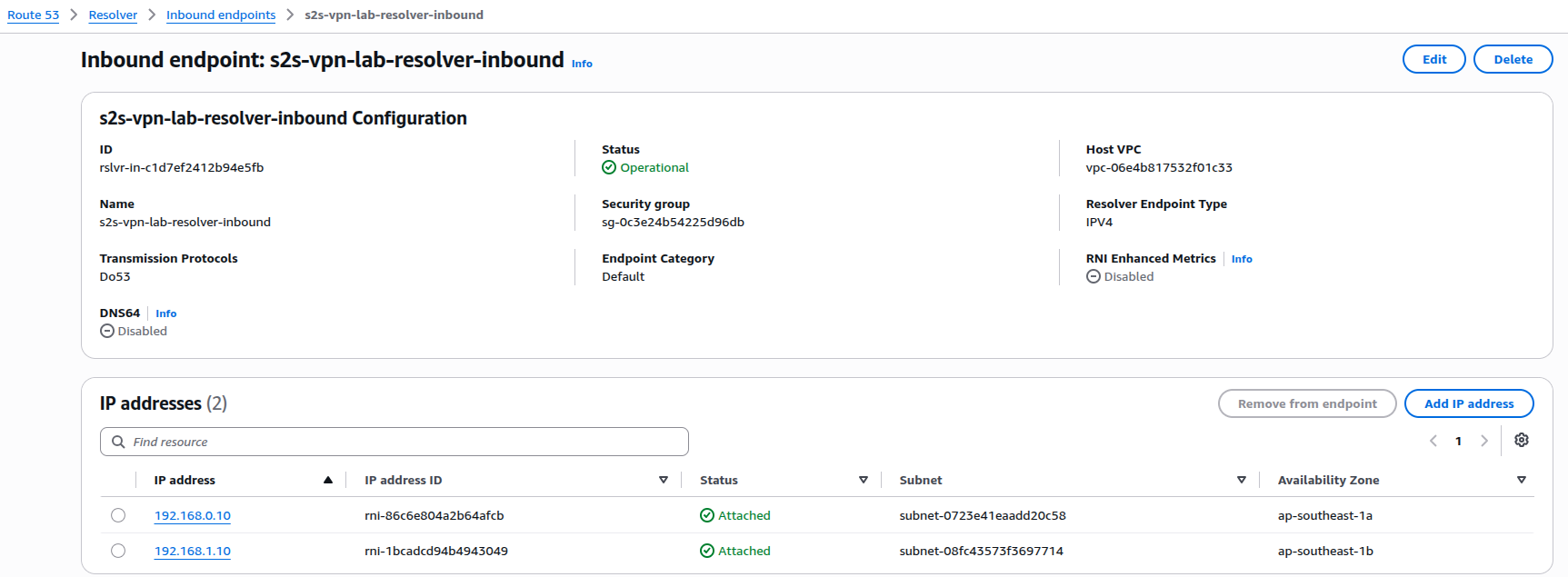
Task: Open the table preferences gear icon
Action: point(1522,440)
